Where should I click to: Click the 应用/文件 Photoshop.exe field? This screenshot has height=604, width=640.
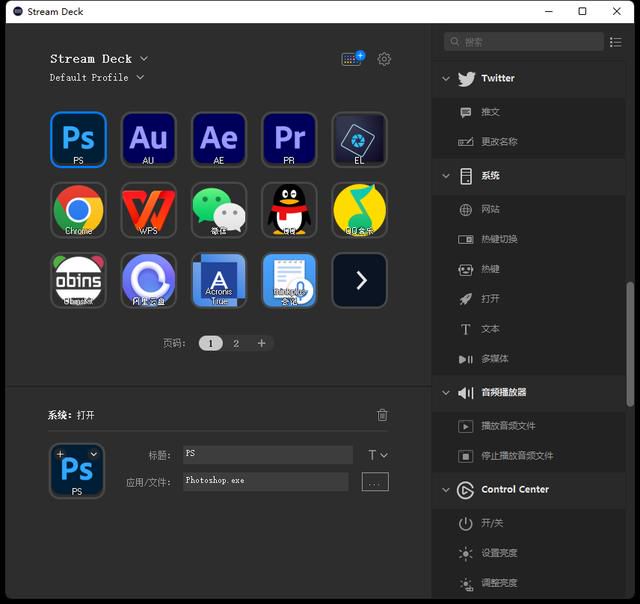266,482
